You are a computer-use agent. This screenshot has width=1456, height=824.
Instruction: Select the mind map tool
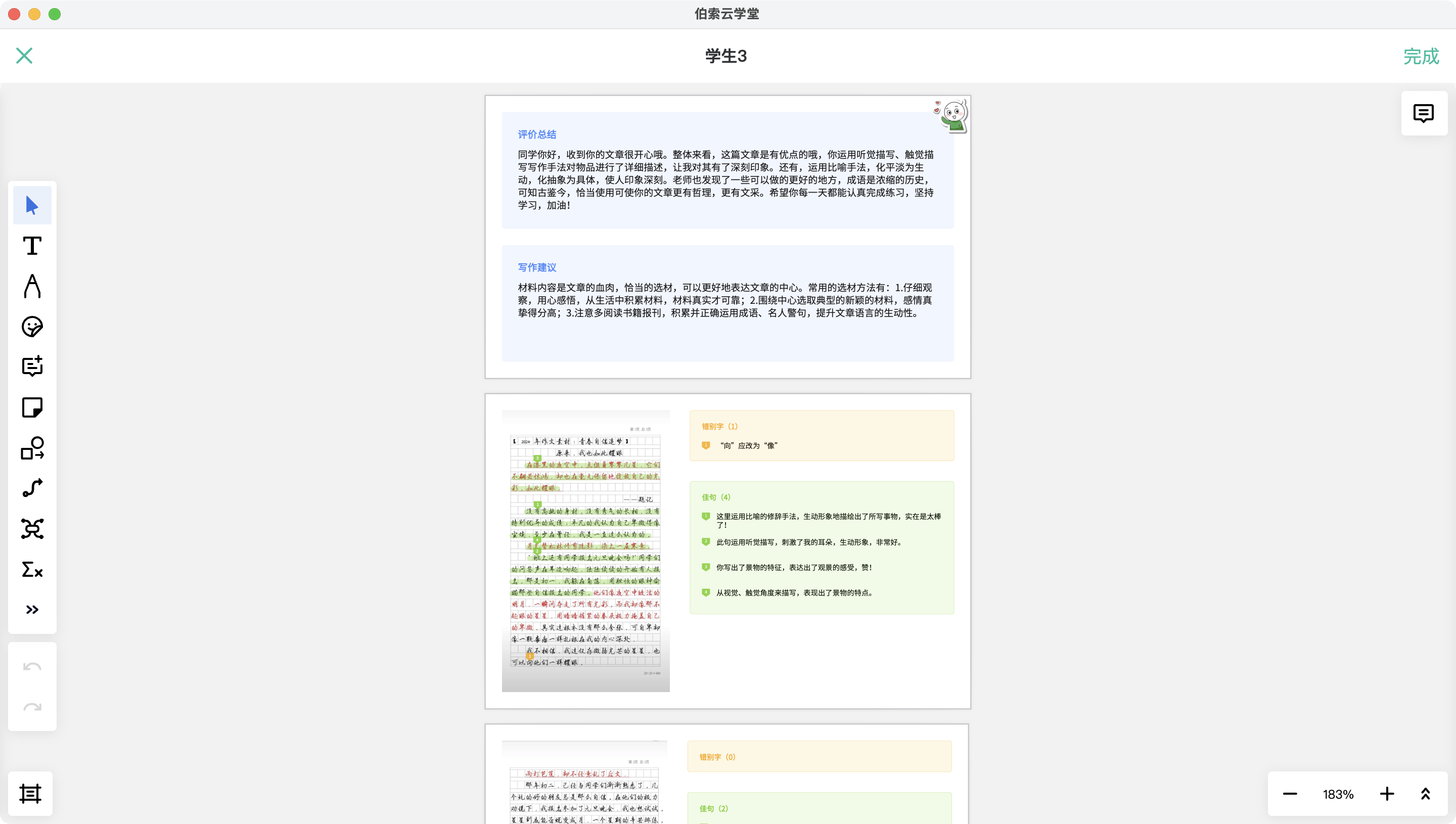[32, 529]
